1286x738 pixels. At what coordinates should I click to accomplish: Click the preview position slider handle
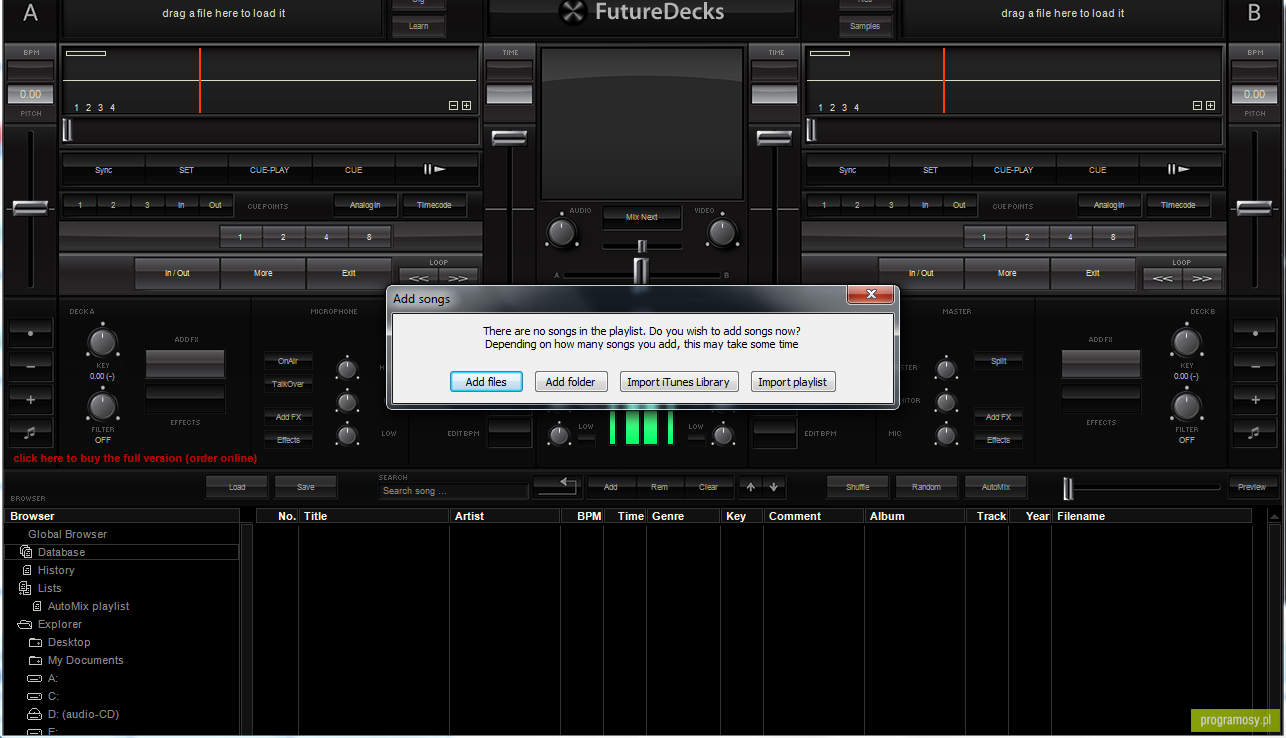1068,488
